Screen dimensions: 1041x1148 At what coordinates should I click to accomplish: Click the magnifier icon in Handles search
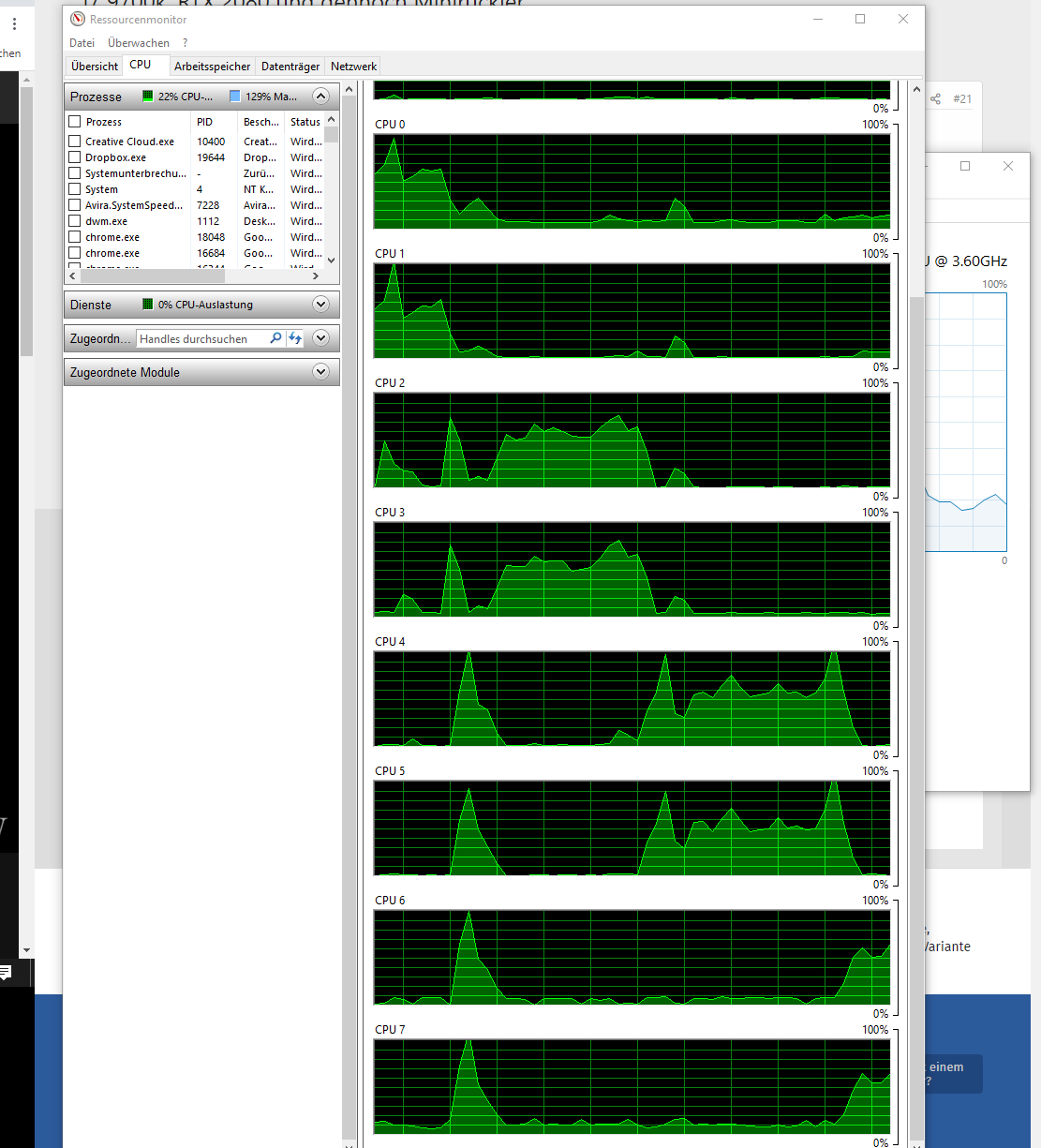point(275,338)
